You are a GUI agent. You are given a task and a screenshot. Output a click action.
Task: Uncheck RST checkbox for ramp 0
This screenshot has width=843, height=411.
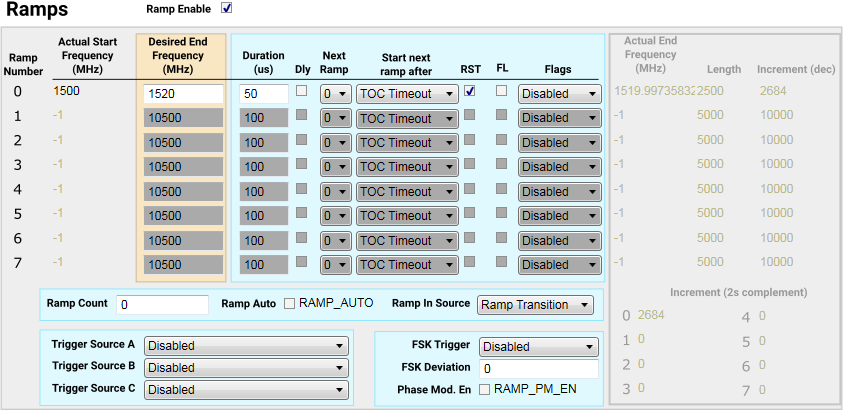click(x=470, y=91)
